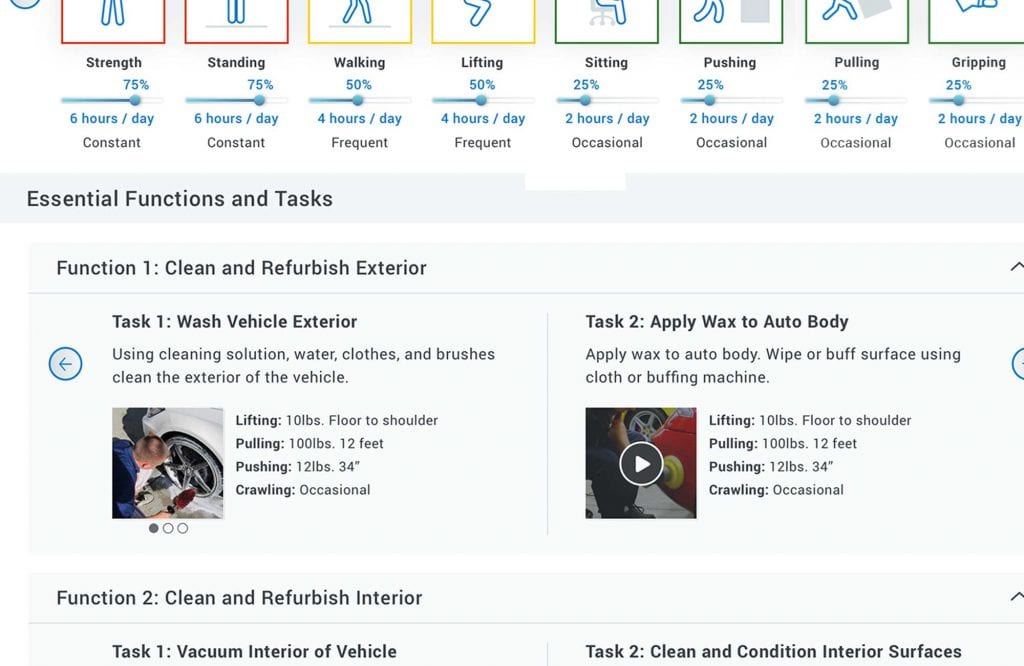Viewport: 1024px width, 666px height.
Task: Click the Constant label under Standing
Action: (236, 142)
